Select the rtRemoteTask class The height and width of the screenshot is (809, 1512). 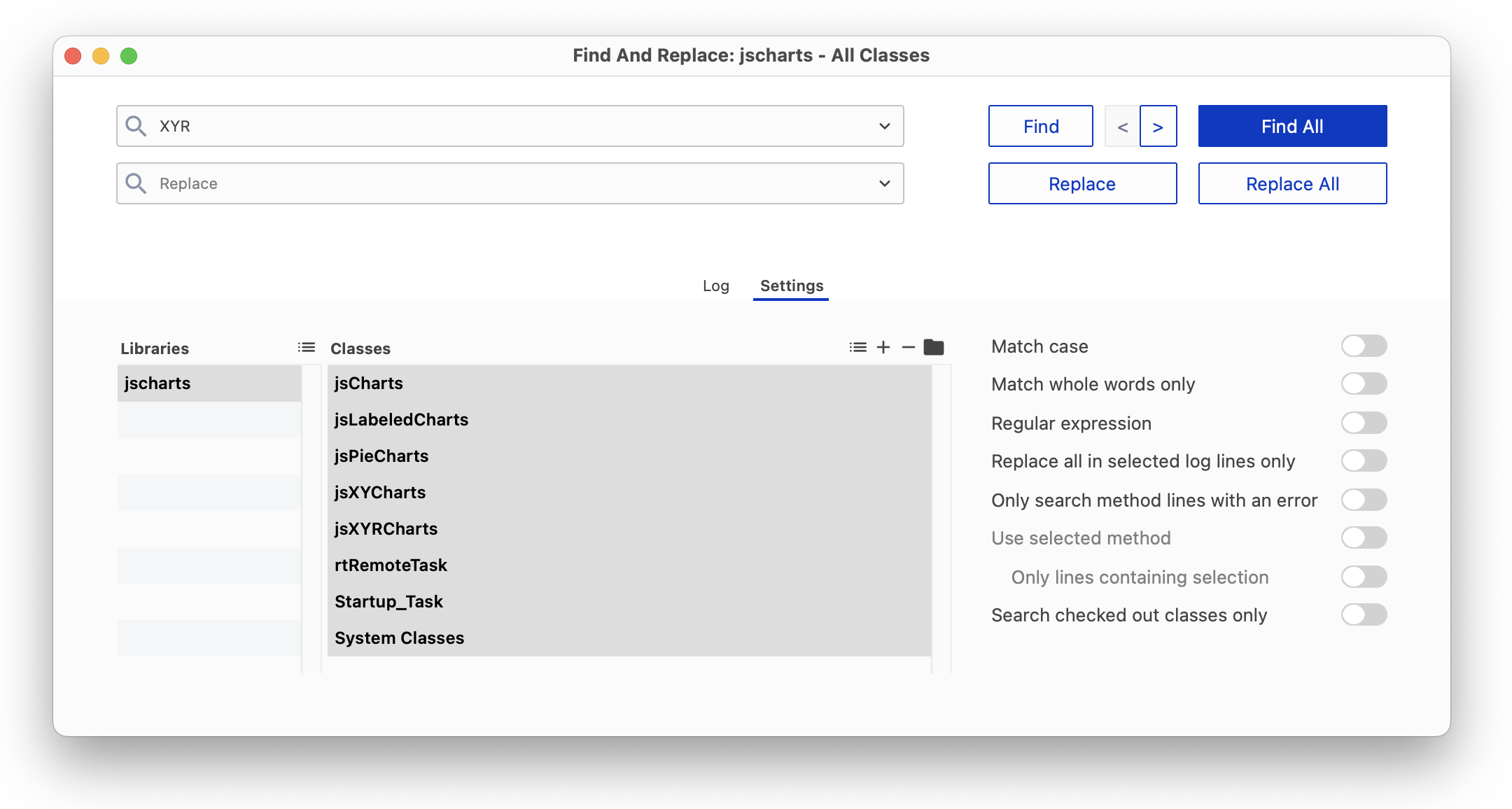click(629, 565)
